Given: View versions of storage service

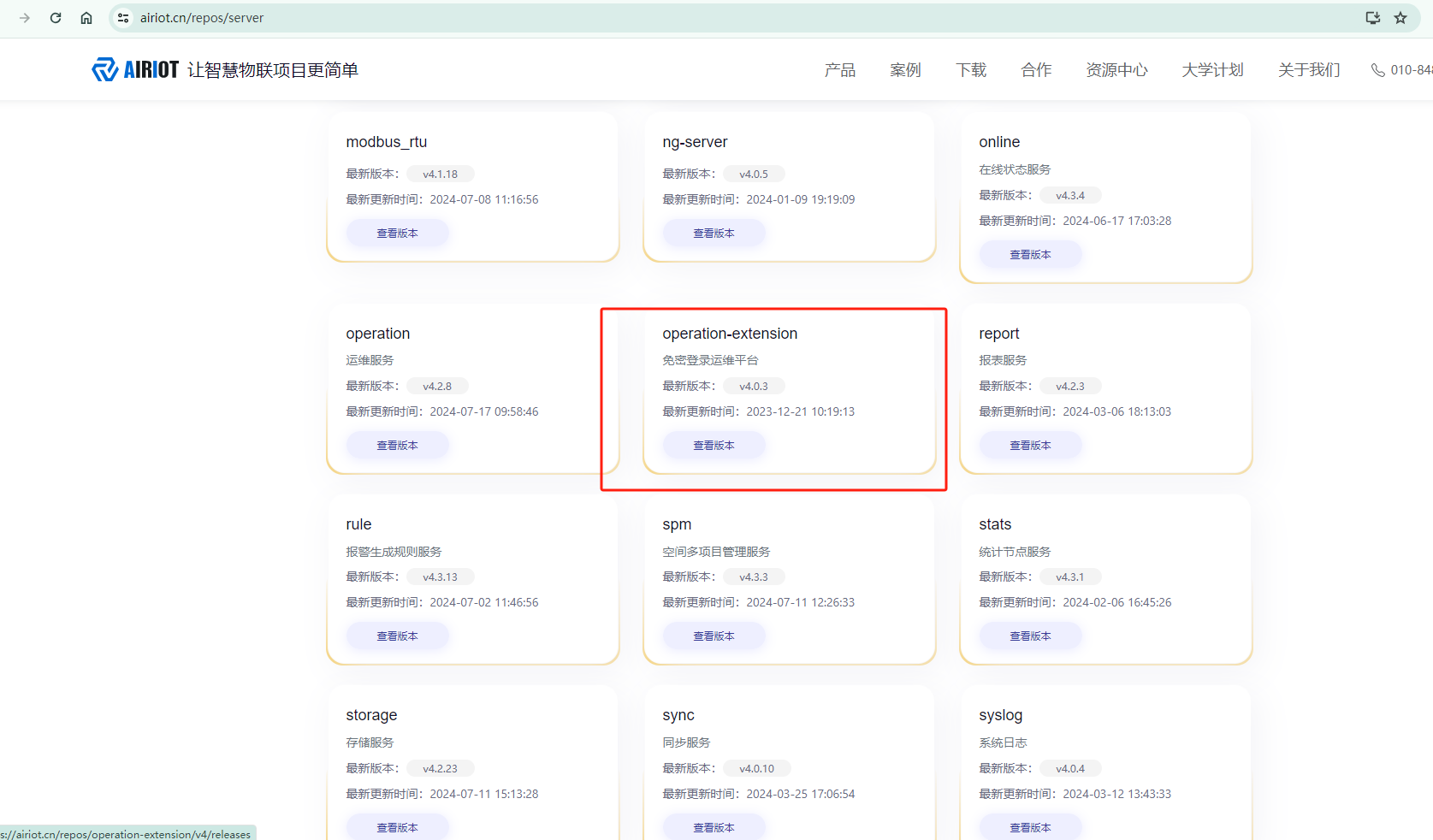Looking at the screenshot, I should pos(398,827).
